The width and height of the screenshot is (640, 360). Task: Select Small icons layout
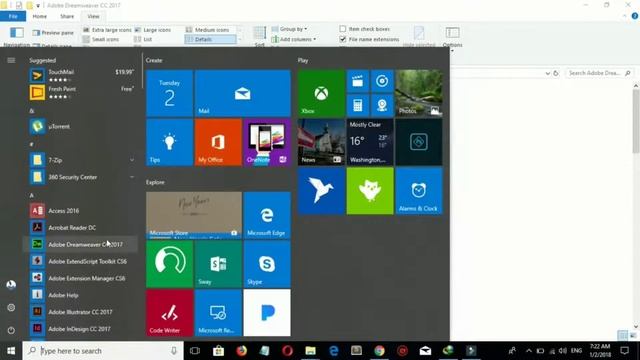(x=101, y=39)
